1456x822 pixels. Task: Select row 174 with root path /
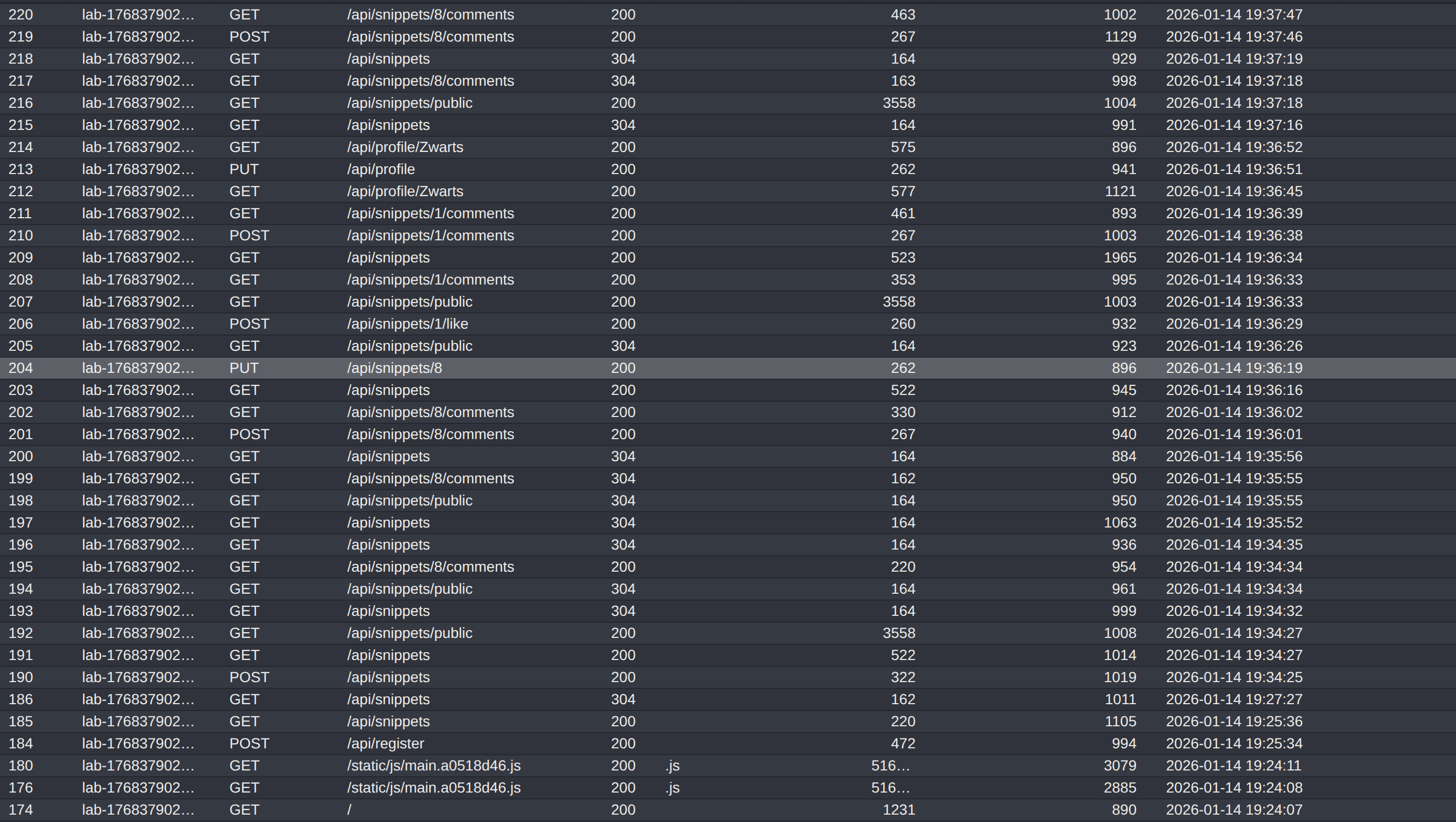tap(349, 809)
